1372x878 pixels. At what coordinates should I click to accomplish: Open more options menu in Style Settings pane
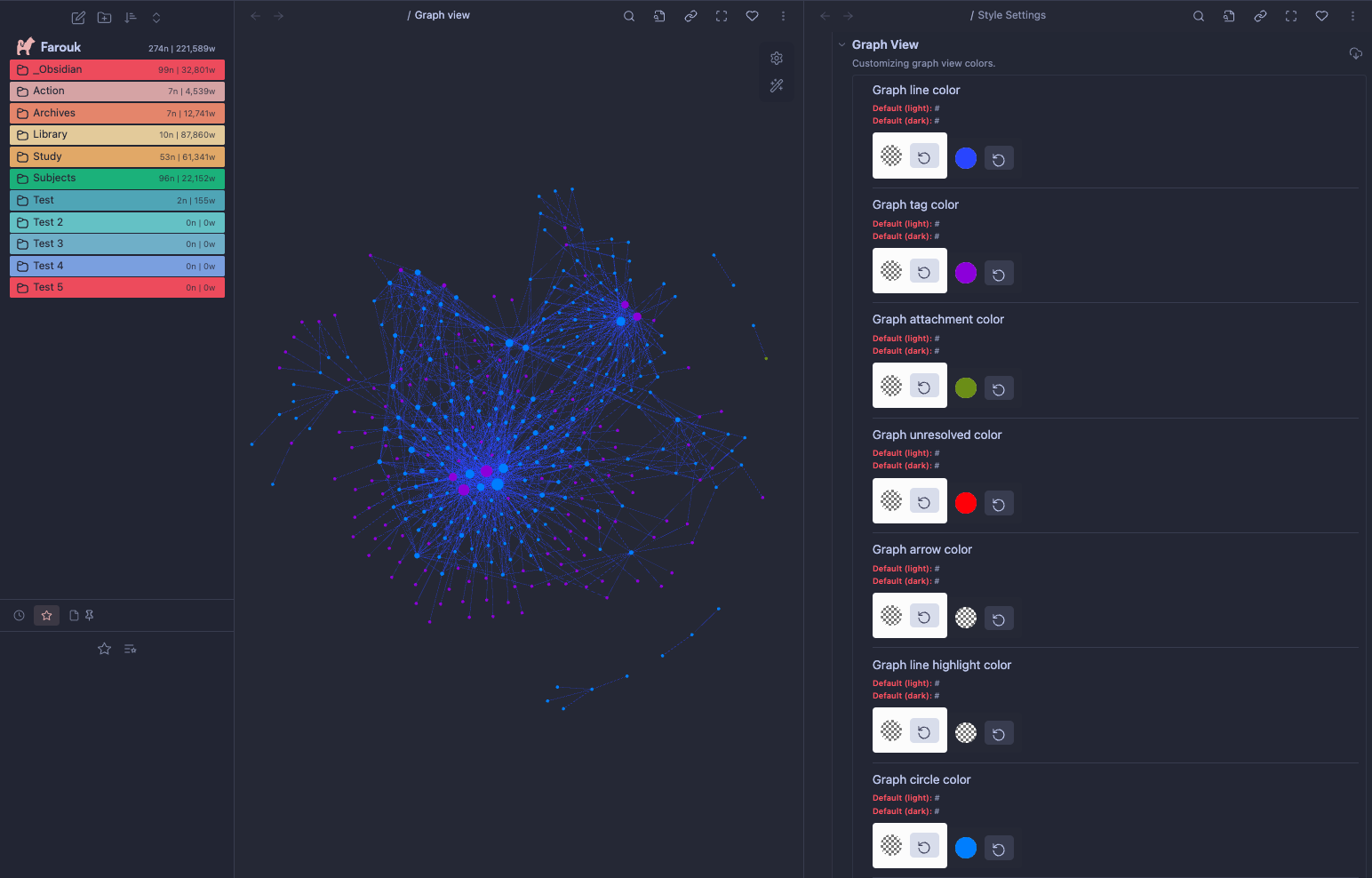tap(1353, 15)
